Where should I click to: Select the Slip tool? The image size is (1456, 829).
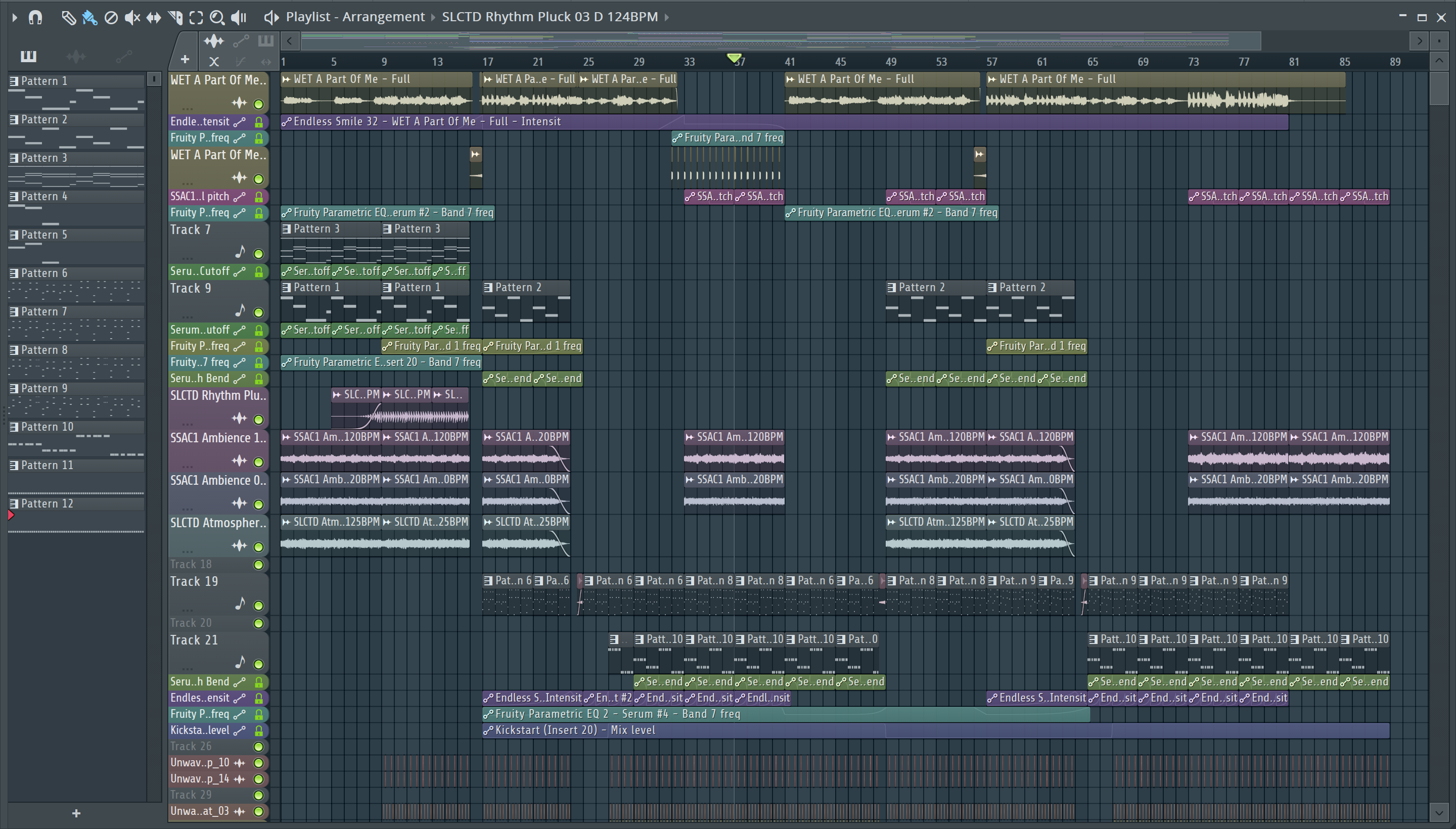tap(153, 18)
